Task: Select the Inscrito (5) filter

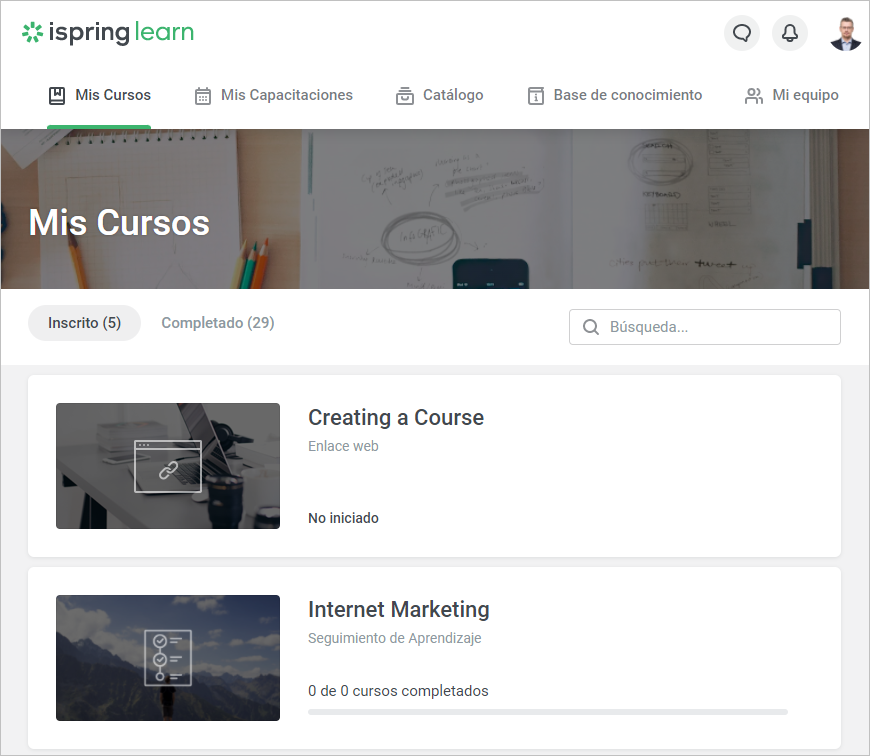Action: (85, 323)
